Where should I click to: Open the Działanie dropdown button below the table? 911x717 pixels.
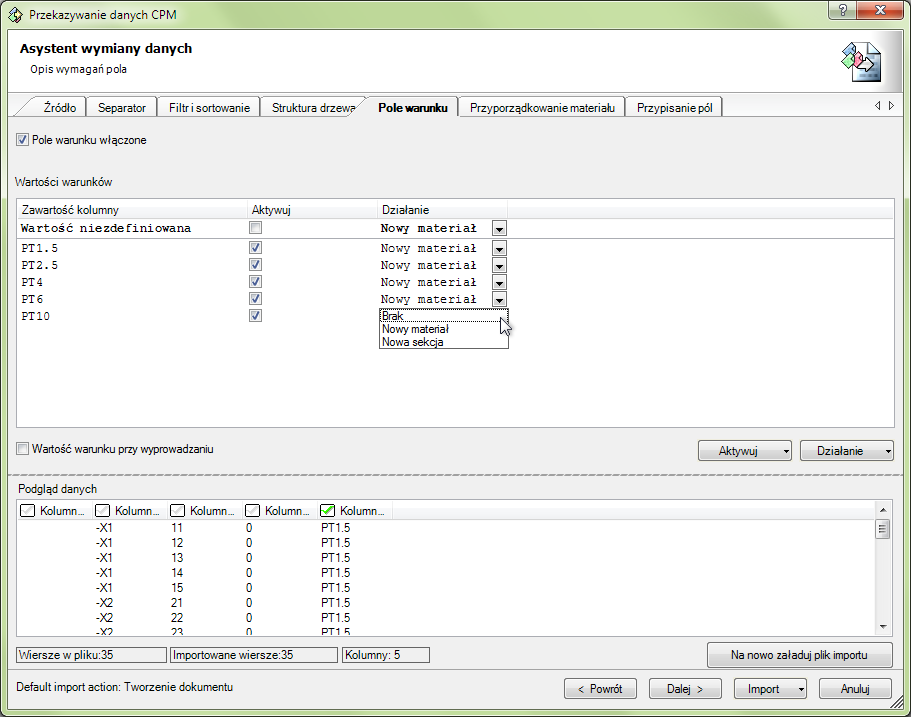[x=847, y=451]
